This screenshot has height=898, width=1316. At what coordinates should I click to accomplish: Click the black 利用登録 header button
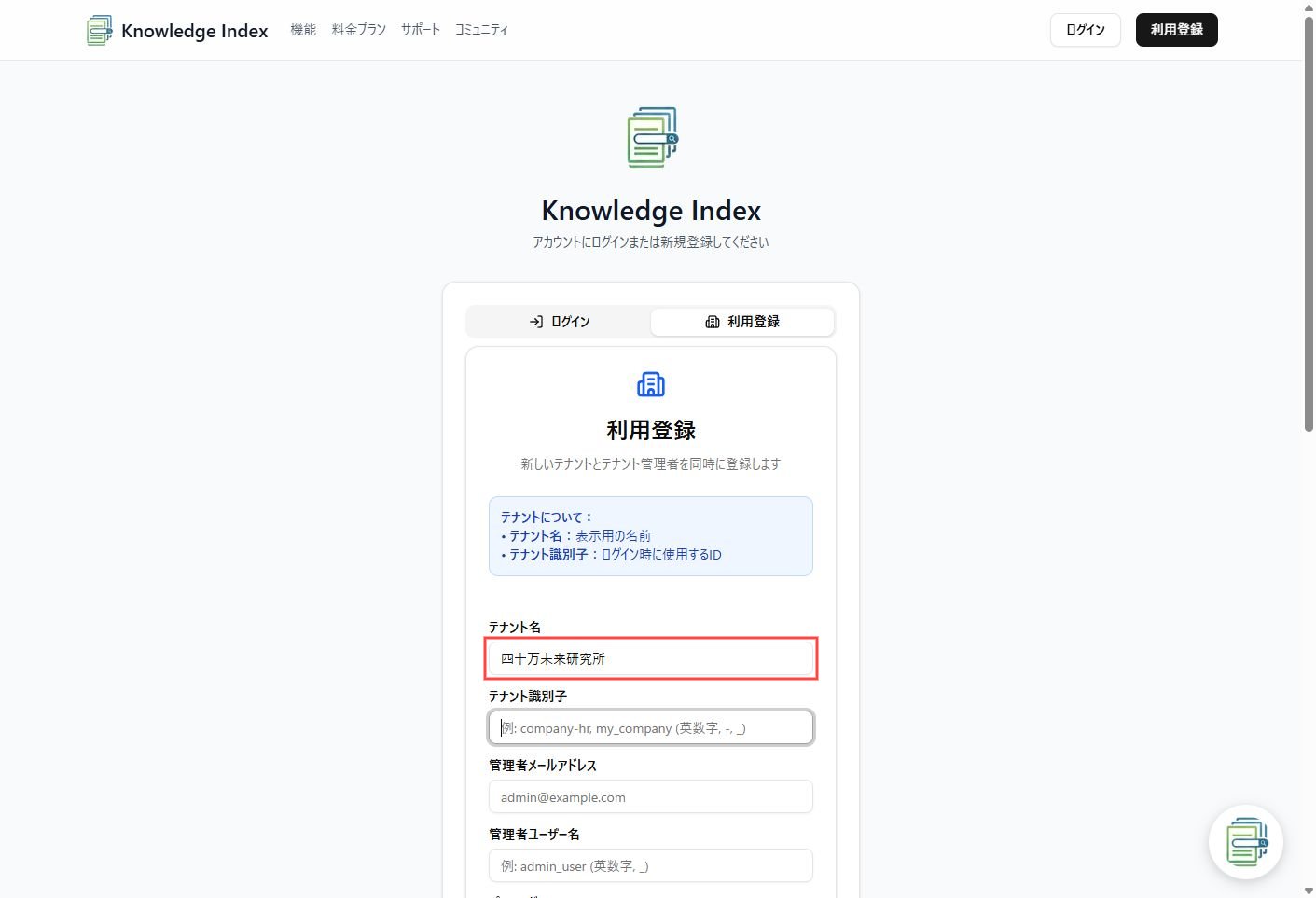1177,30
